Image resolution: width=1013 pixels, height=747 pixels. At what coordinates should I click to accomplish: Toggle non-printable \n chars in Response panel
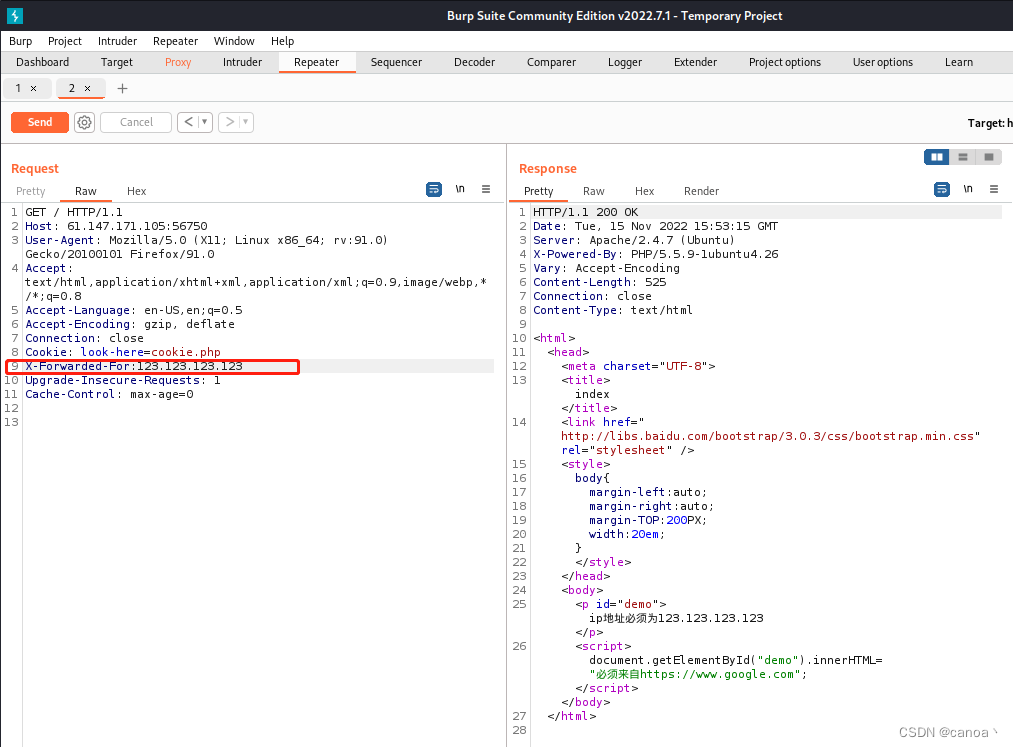(x=968, y=189)
